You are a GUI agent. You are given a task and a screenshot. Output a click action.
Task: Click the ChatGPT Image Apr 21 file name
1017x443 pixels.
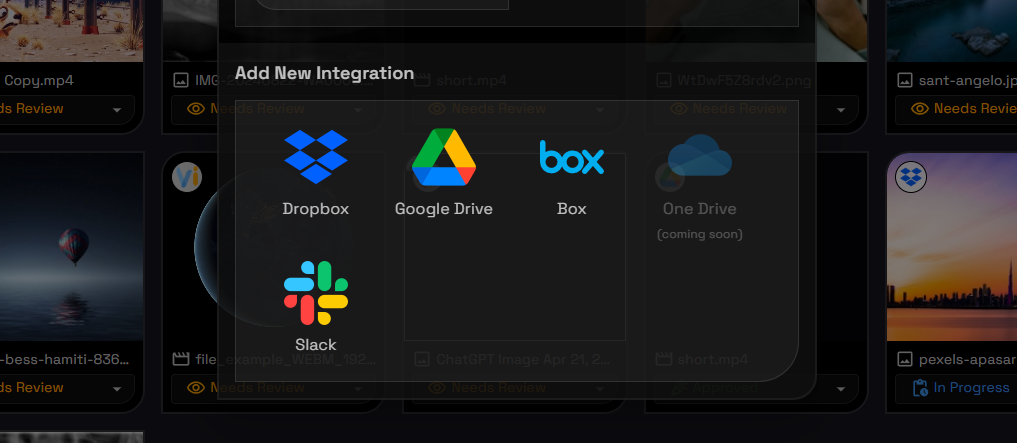pos(523,359)
